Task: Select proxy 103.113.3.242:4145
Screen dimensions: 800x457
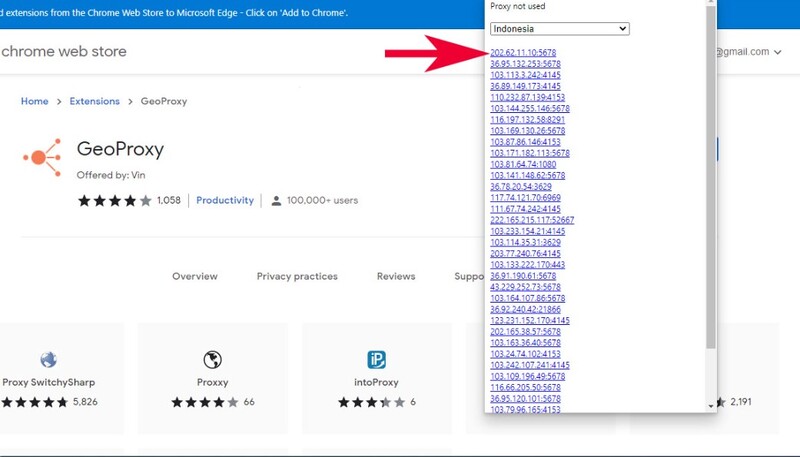Action: (525, 75)
